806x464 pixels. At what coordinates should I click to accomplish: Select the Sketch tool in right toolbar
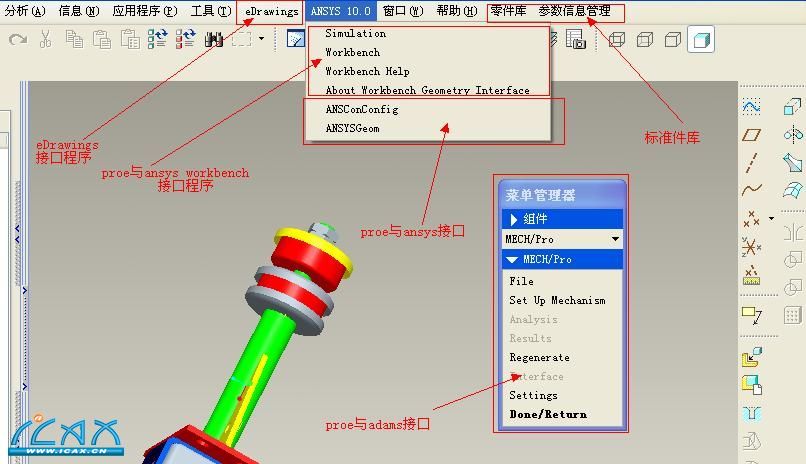pos(752,106)
